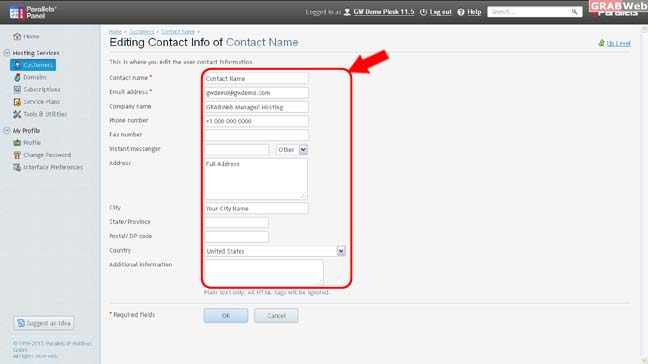Click the Additional information text area
The height and width of the screenshot is (364, 648).
tap(264, 272)
